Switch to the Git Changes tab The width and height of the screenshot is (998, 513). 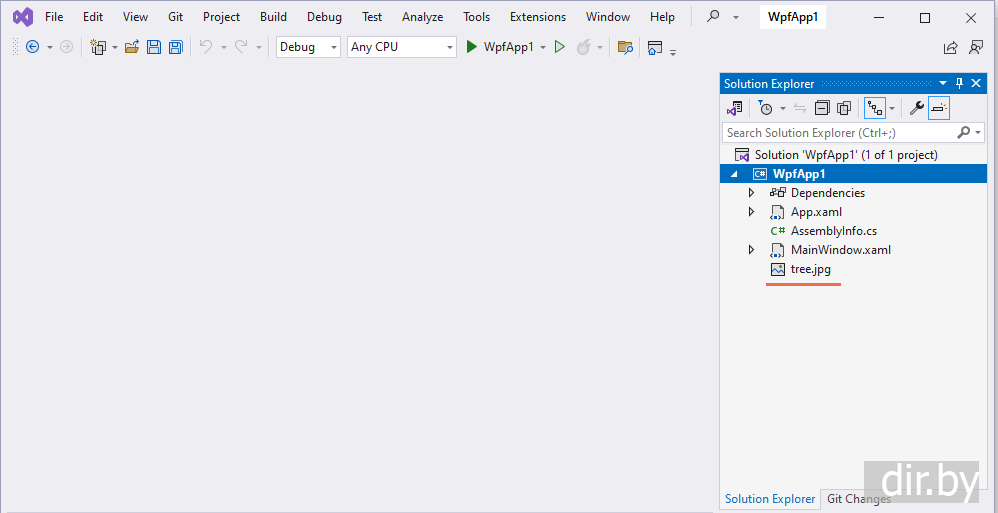856,499
